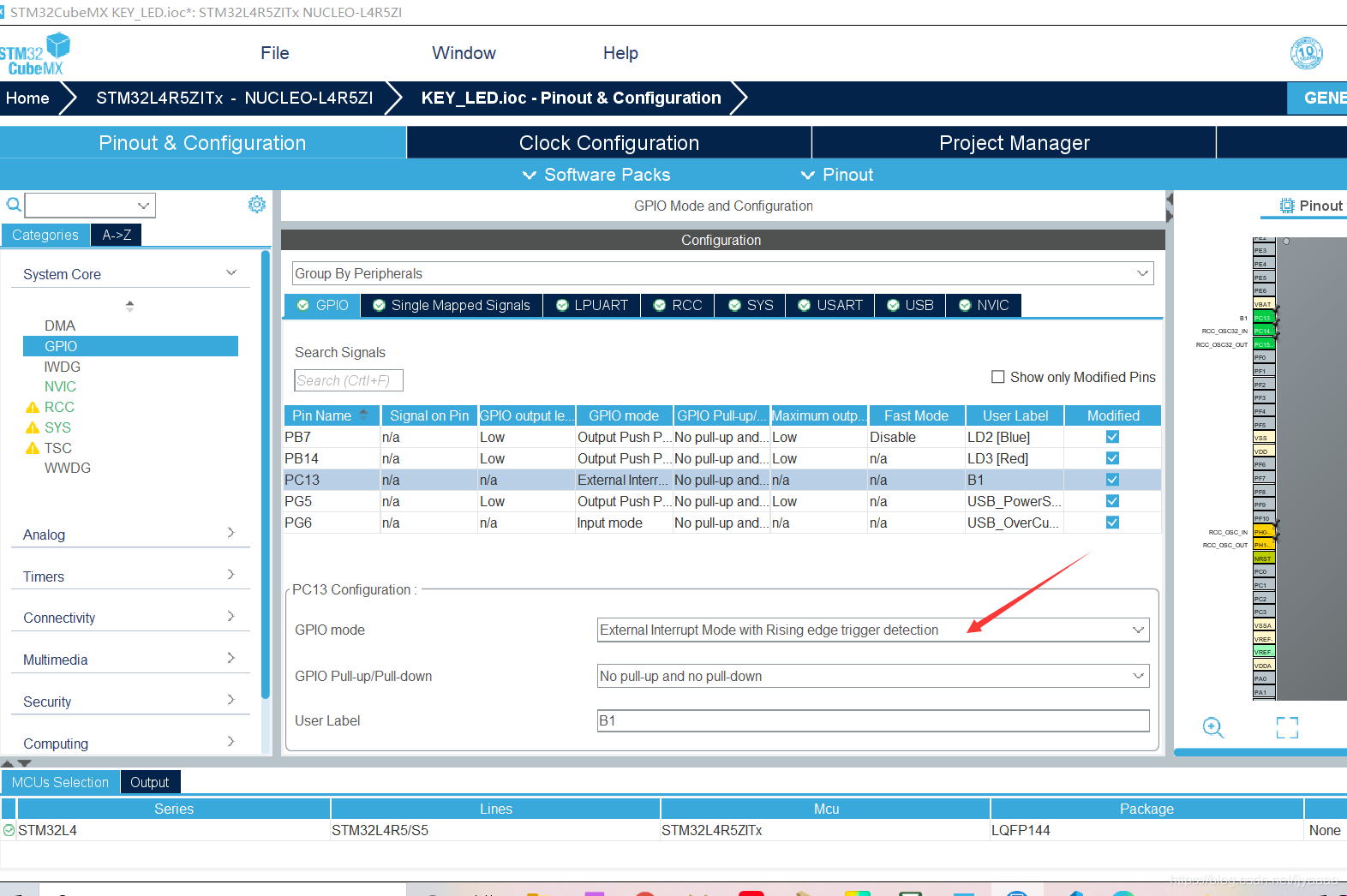Click the green check icon on GPIO tab
Viewport: 1347px width, 896px height.
pyautogui.click(x=302, y=305)
